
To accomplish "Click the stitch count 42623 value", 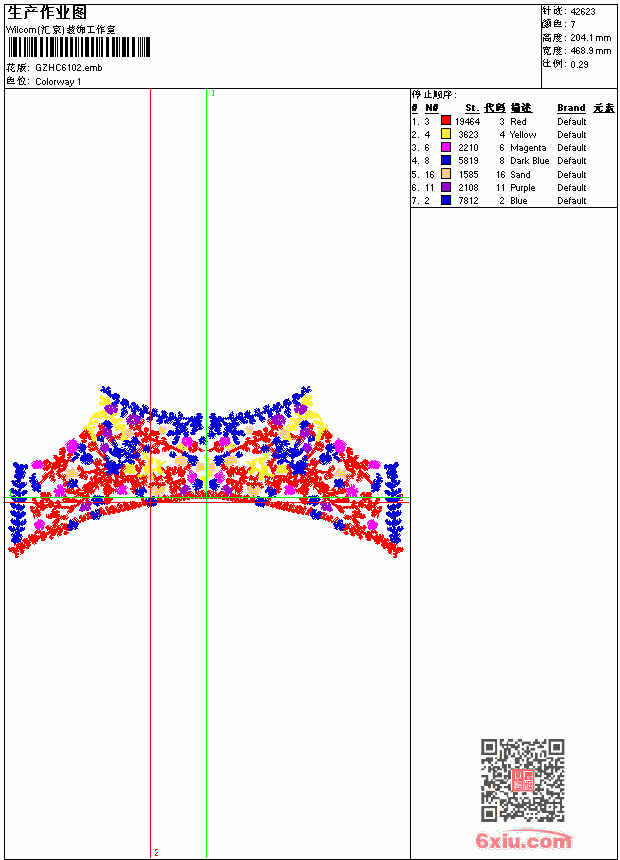I will click(583, 12).
